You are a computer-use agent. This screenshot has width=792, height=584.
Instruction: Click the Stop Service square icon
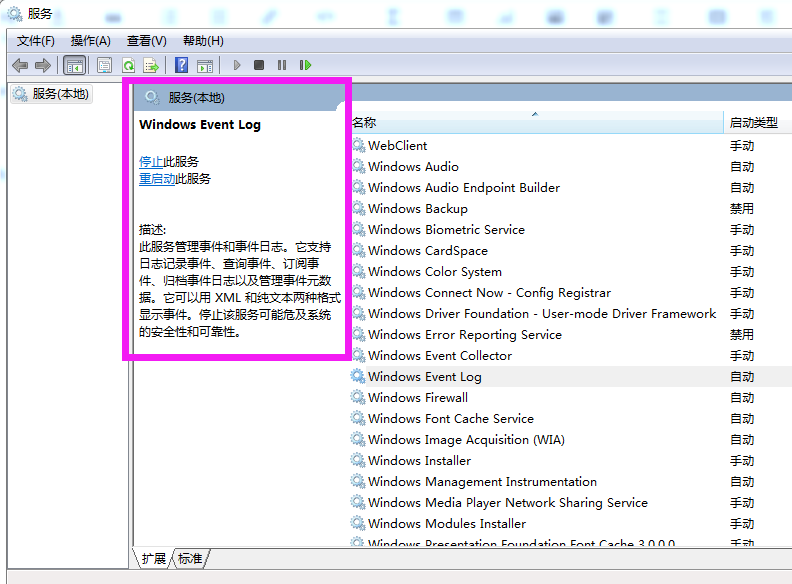(259, 65)
